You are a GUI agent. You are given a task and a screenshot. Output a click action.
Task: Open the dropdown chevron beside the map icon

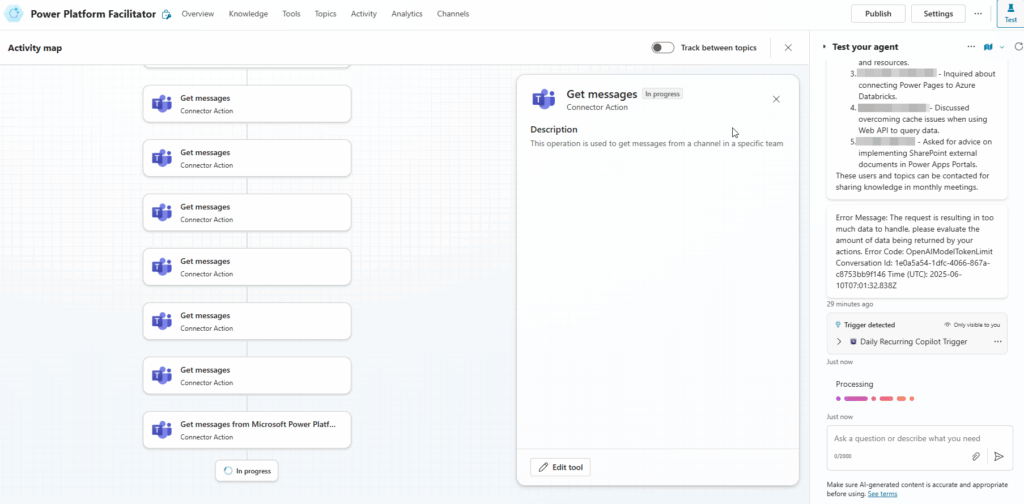pyautogui.click(x=1001, y=47)
